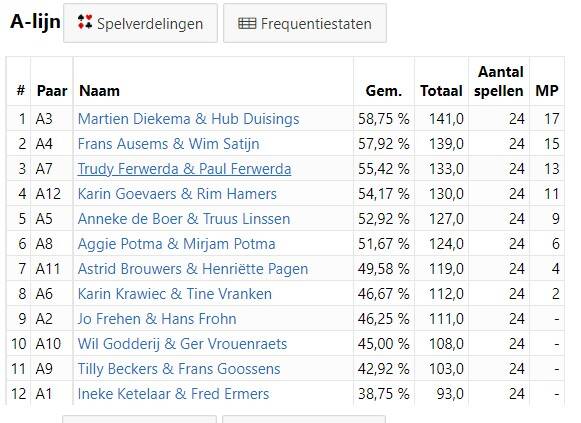This screenshot has width=581, height=423.
Task: Click the Naam column header
Action: pos(99,91)
